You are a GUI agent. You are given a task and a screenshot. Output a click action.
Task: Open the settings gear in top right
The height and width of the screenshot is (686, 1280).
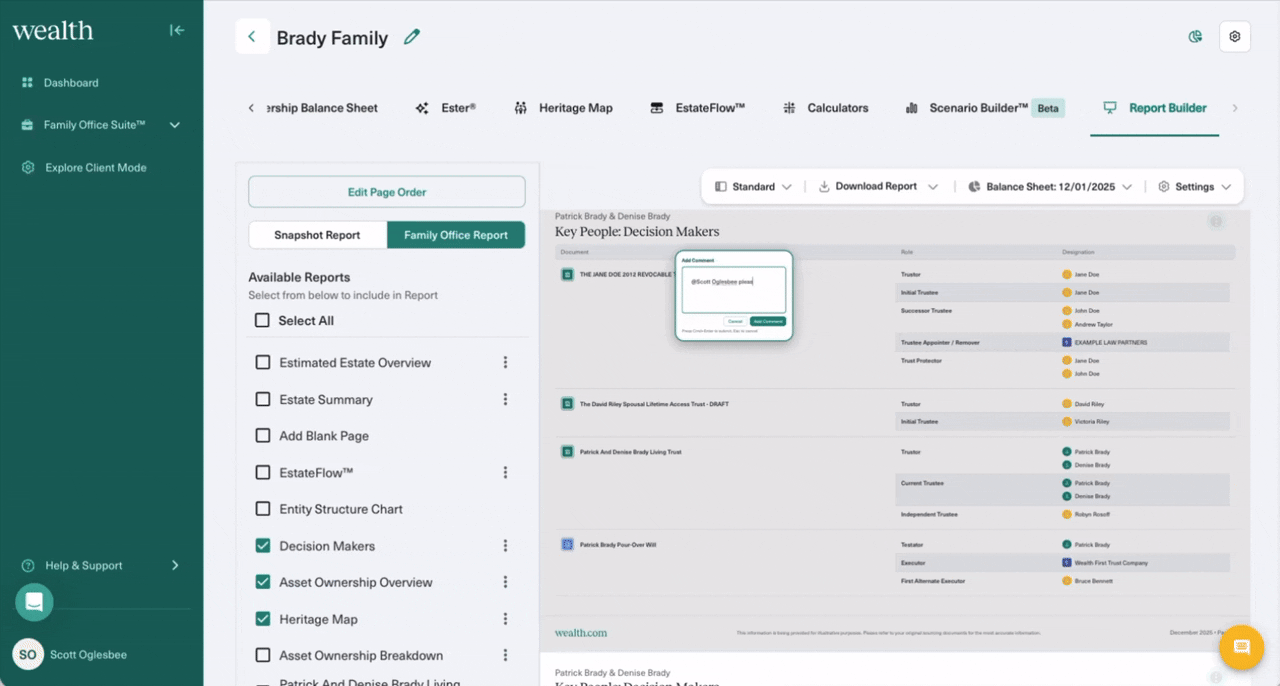point(1235,37)
